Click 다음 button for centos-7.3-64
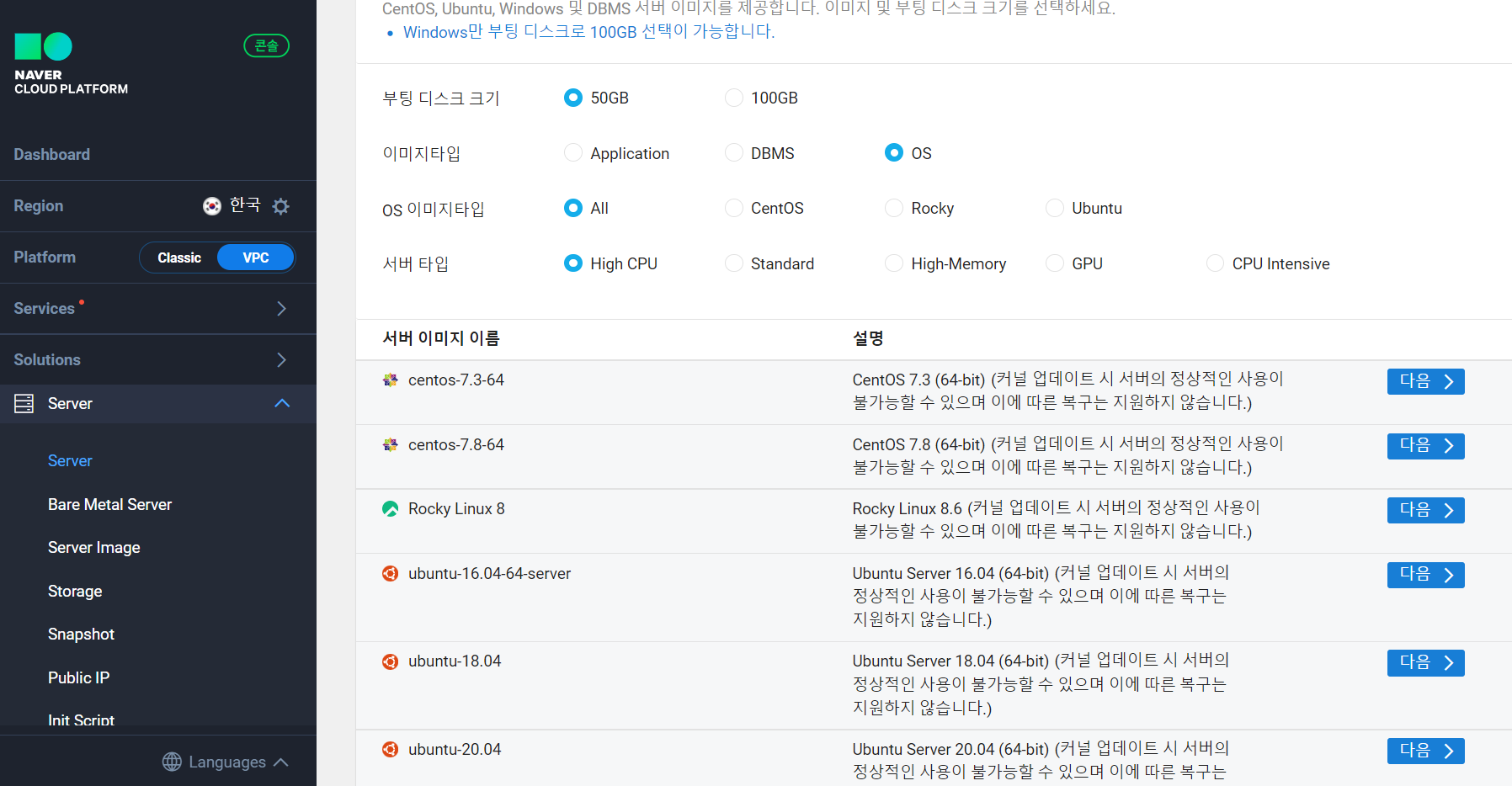The width and height of the screenshot is (1512, 786). click(x=1425, y=381)
